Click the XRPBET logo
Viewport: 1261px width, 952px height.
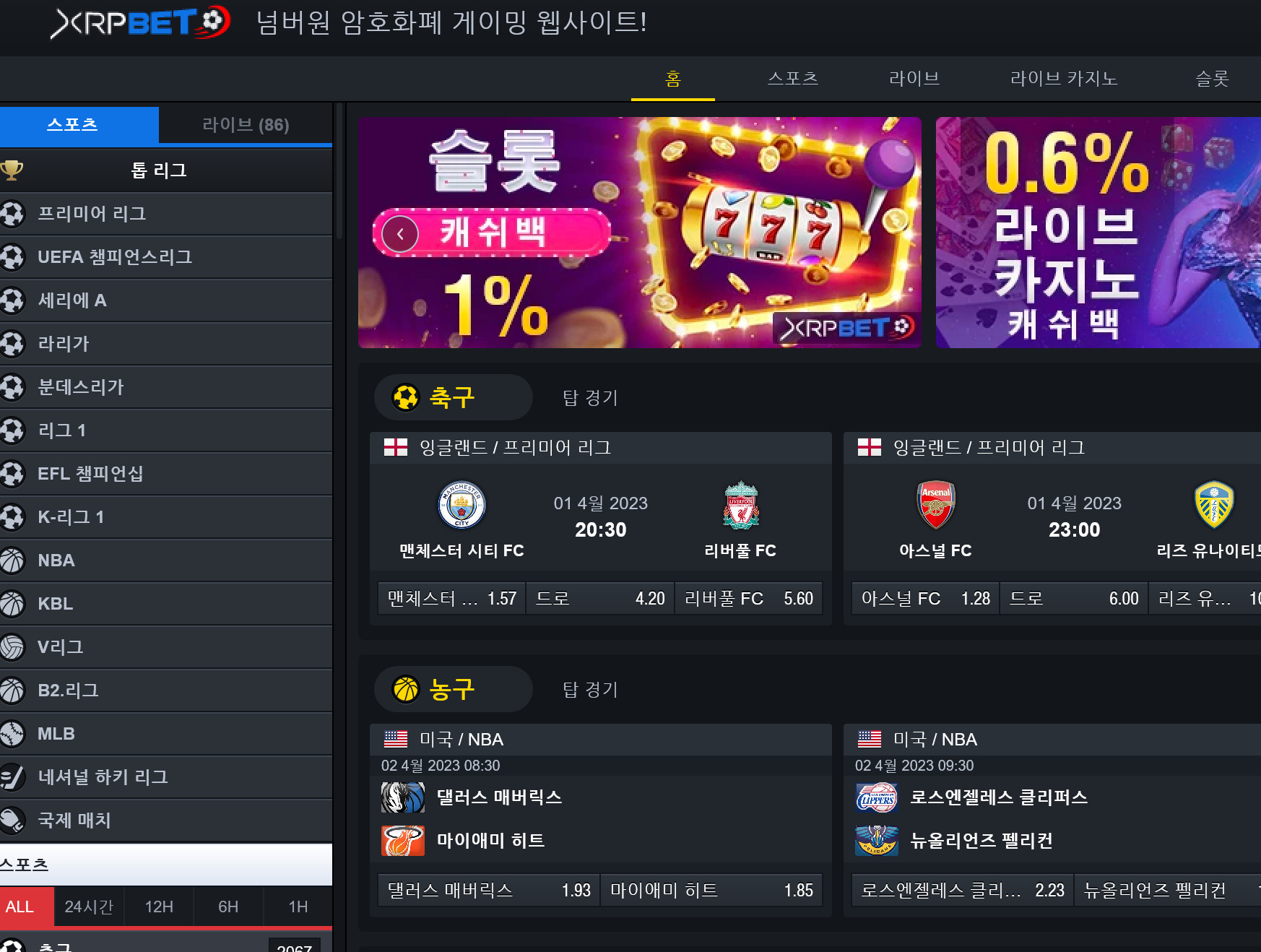click(140, 22)
